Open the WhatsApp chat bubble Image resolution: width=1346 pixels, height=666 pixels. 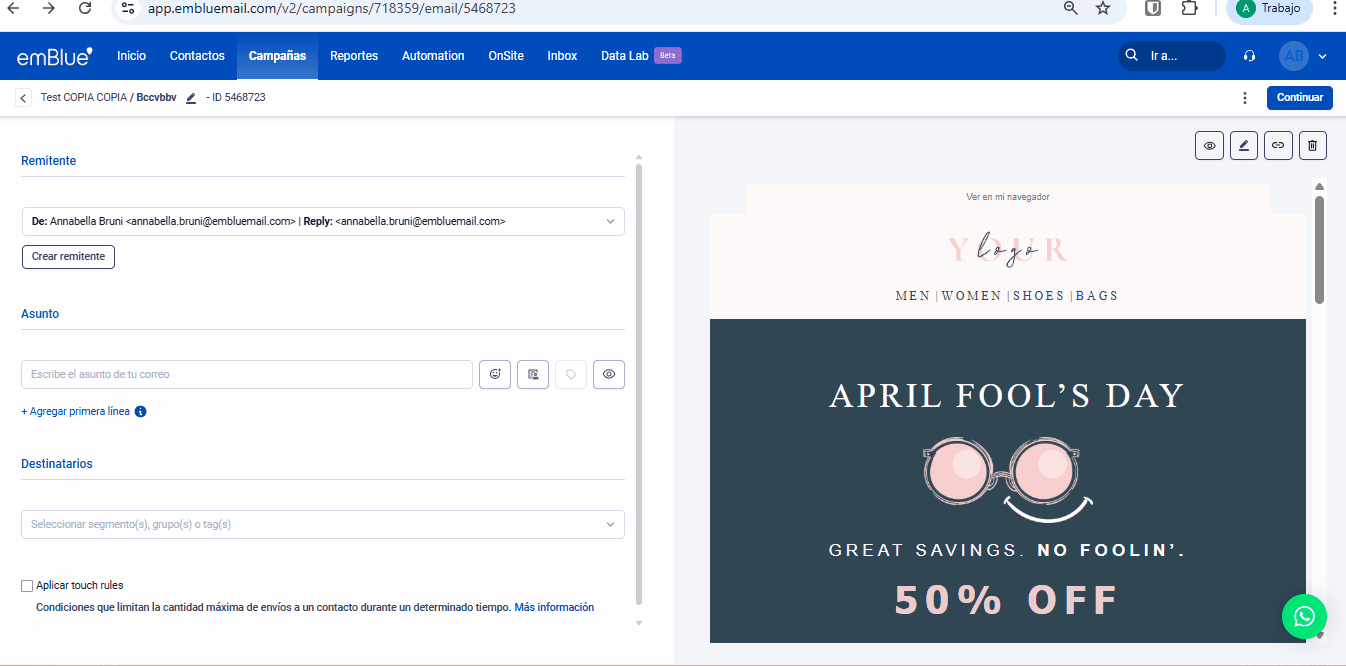click(x=1304, y=617)
